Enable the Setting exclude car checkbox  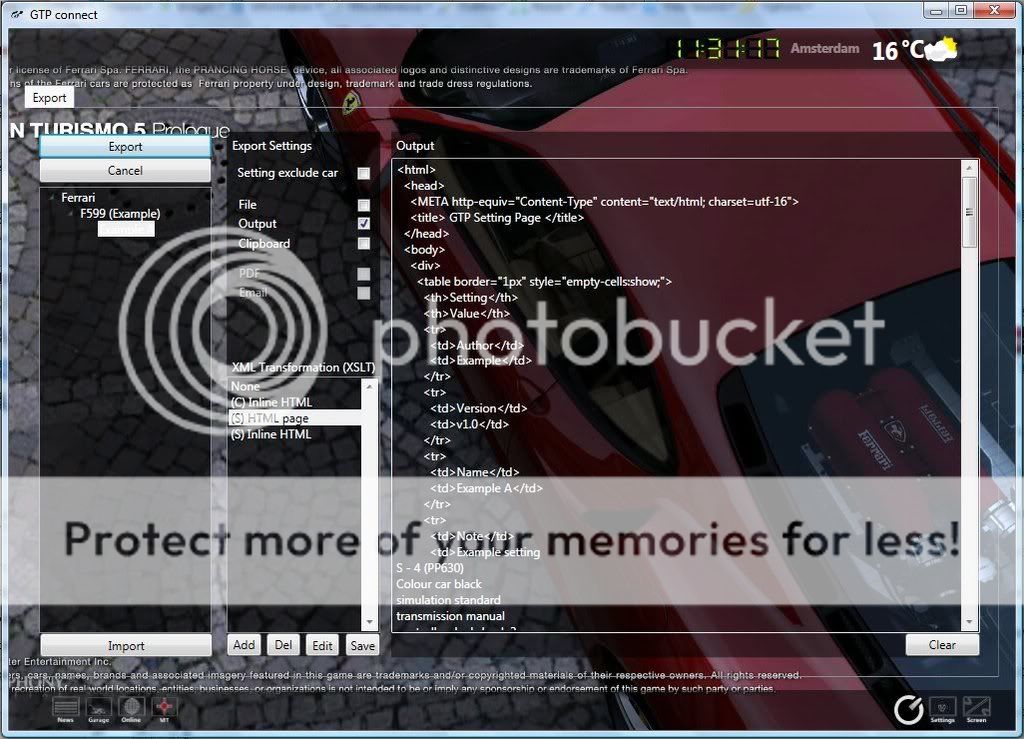(364, 173)
